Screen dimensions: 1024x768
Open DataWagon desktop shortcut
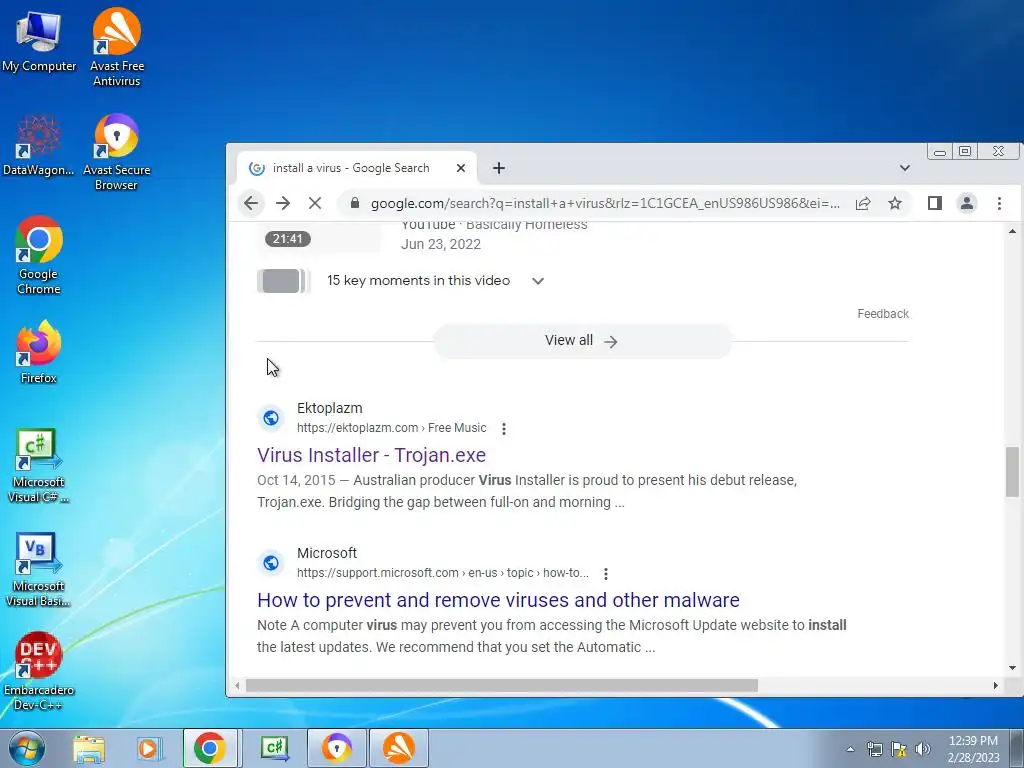[38, 145]
